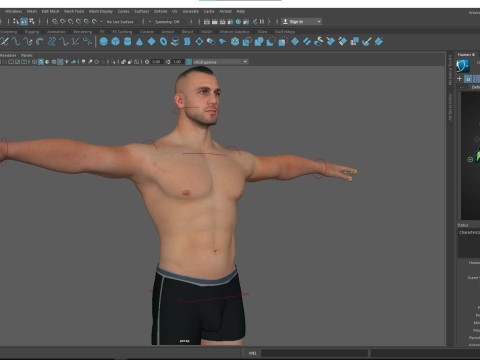Open the Mesh Tools menu
This screenshot has width=480, height=360.
click(x=74, y=11)
